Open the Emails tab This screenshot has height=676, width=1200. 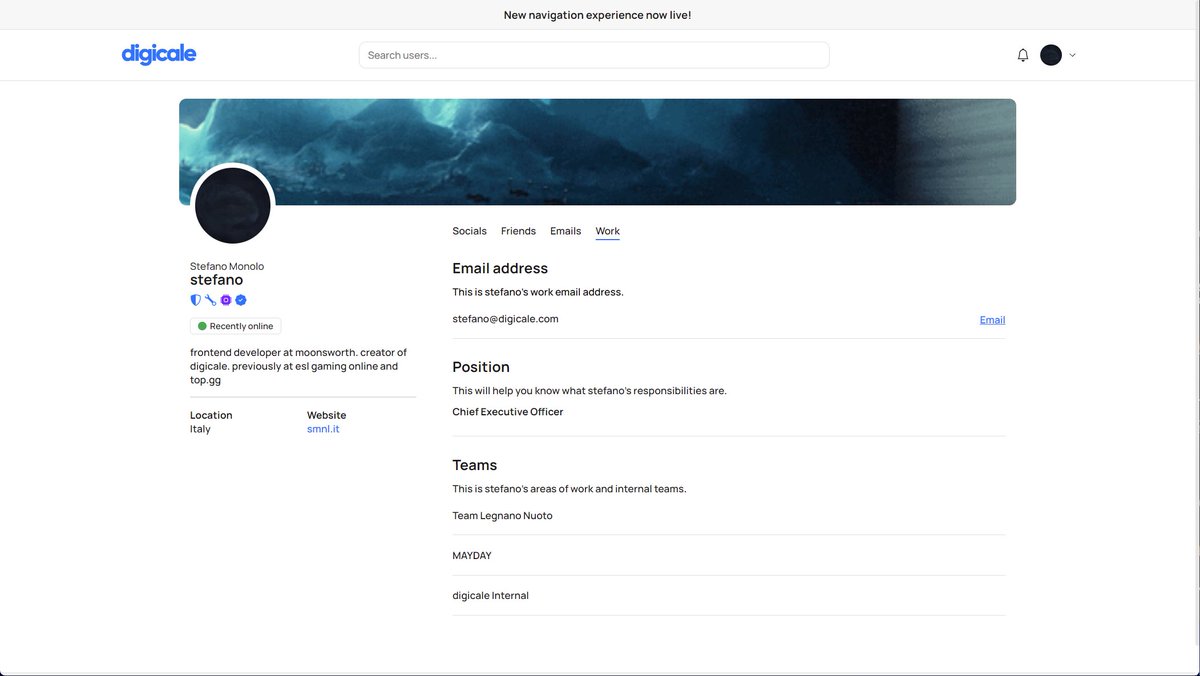click(x=565, y=230)
